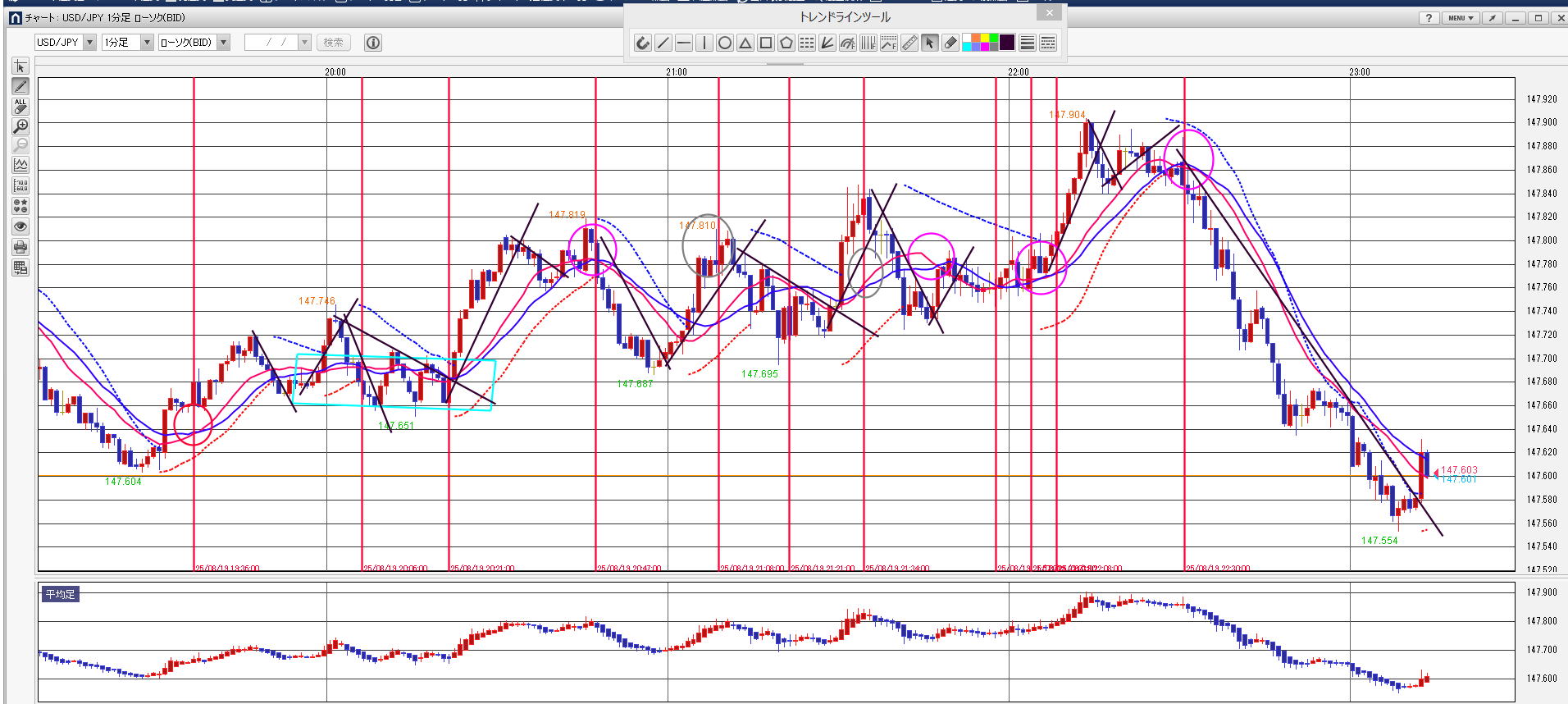Toggle the magnet snap tool

[x=642, y=43]
